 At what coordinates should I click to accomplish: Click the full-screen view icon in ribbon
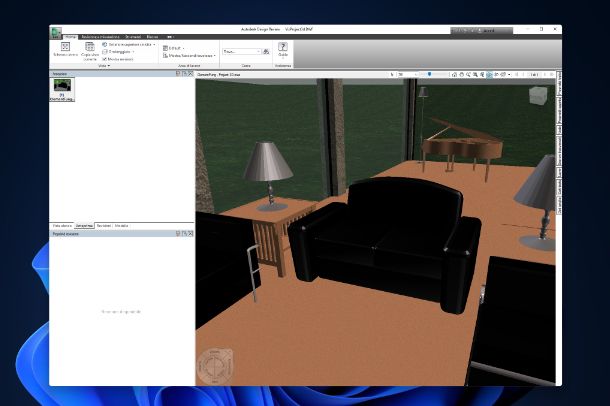[x=65, y=47]
